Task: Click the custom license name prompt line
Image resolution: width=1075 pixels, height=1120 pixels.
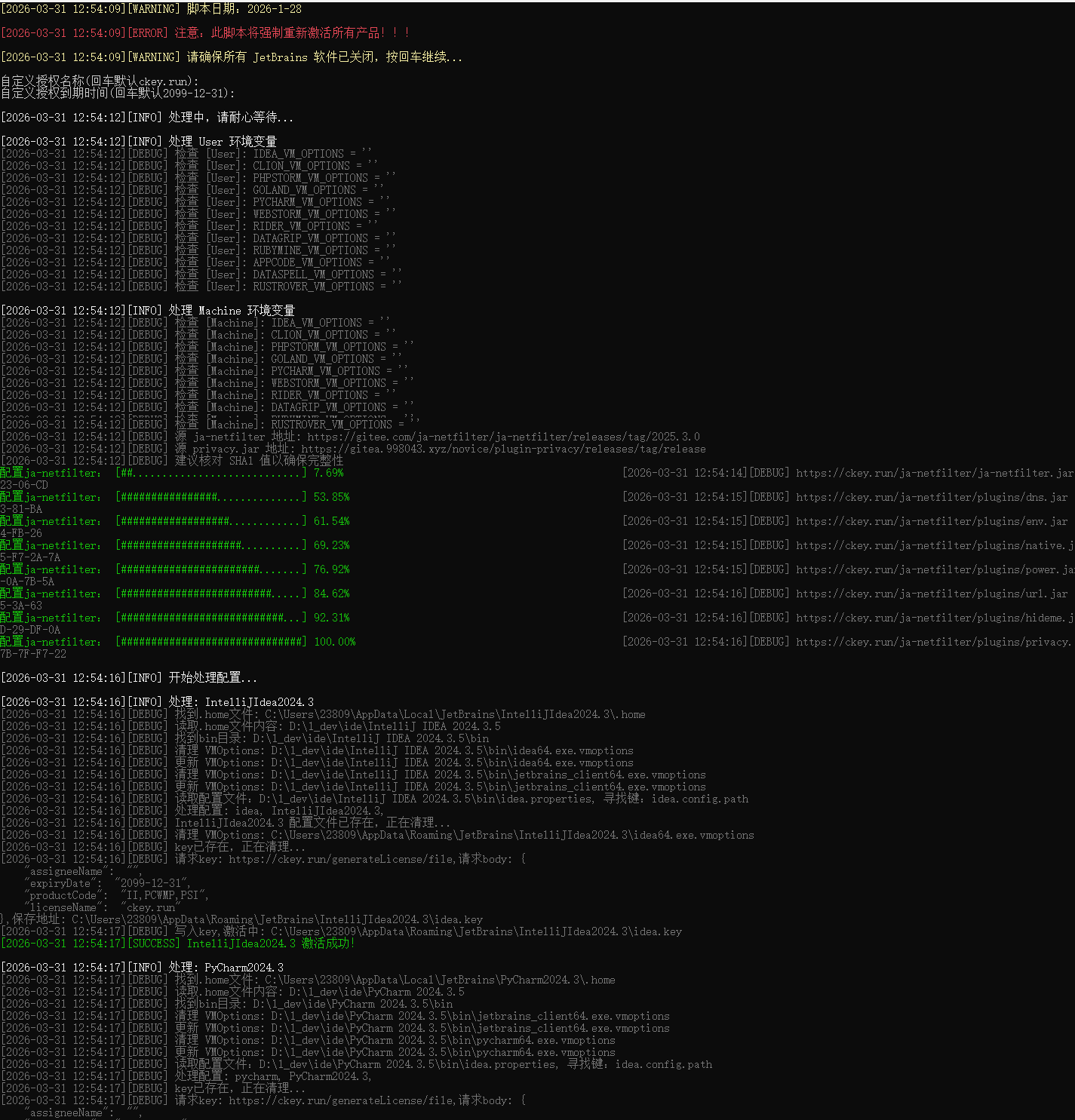Action: pos(100,81)
